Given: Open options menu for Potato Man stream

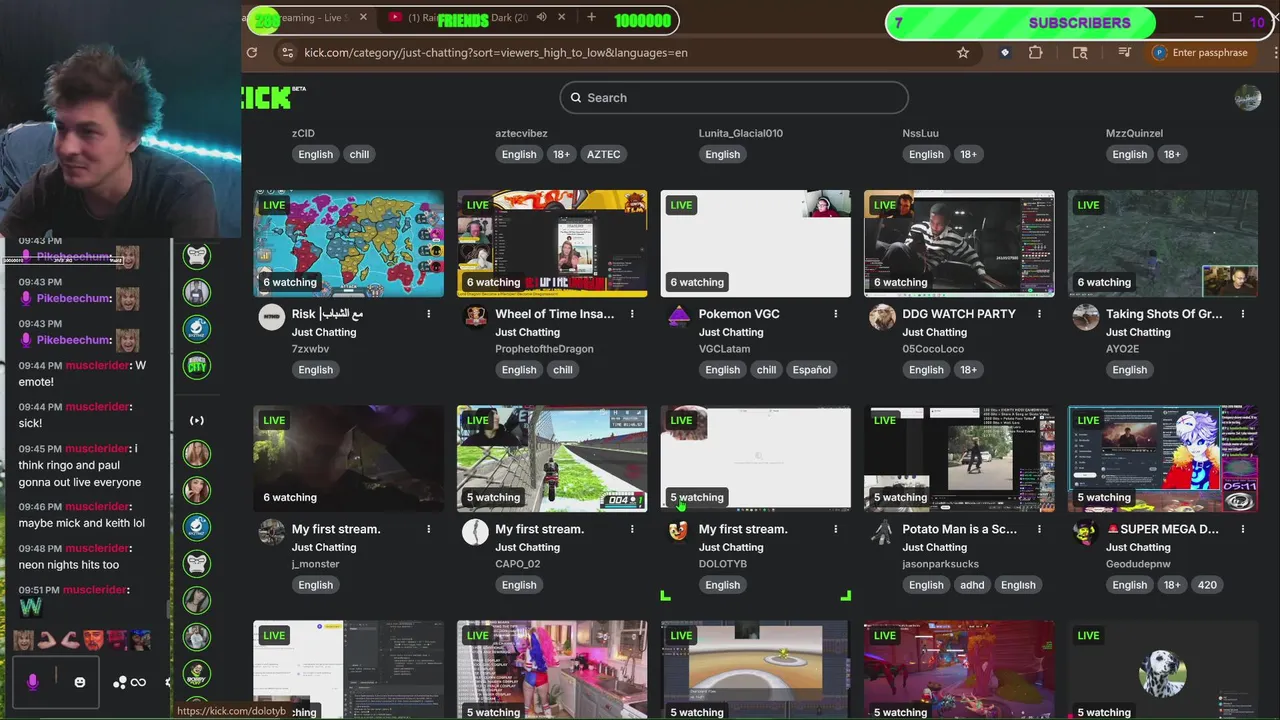Looking at the screenshot, I should click(x=1039, y=529).
